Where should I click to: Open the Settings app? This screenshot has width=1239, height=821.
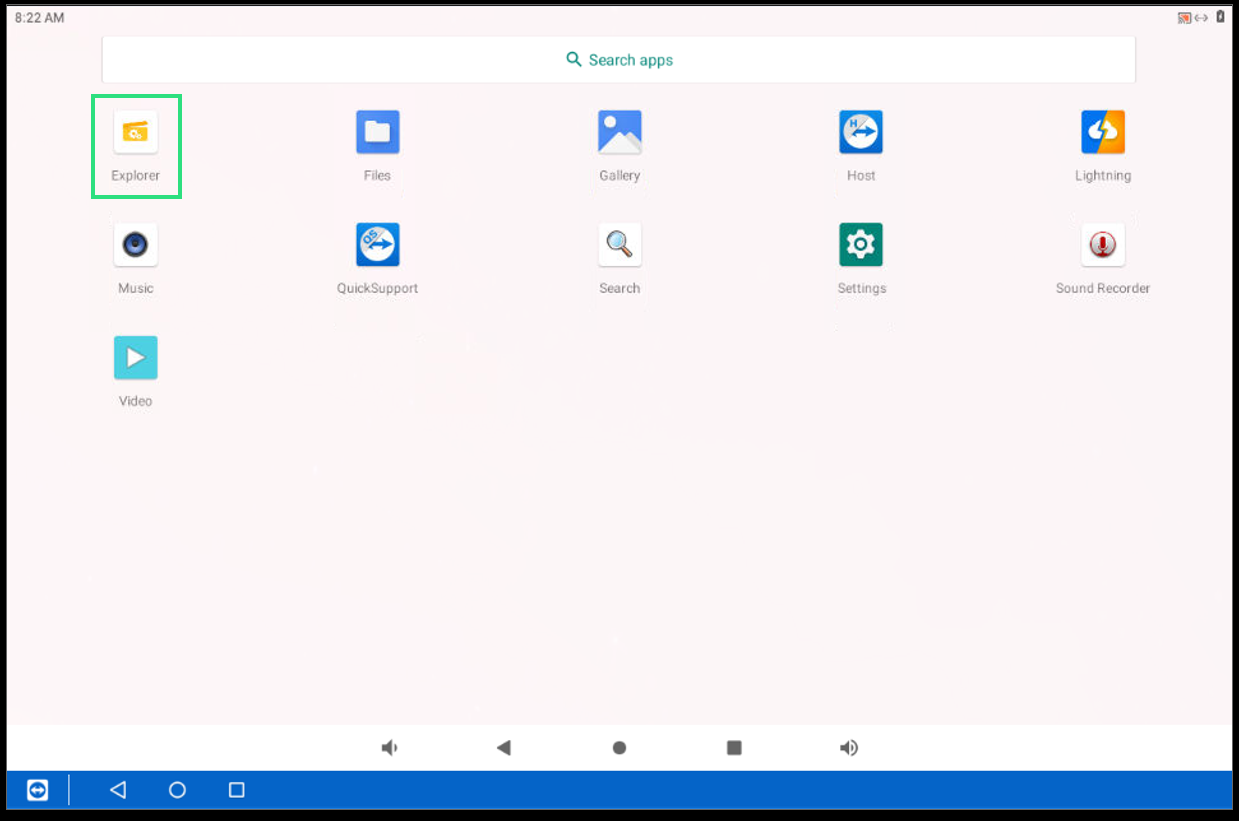coord(861,245)
